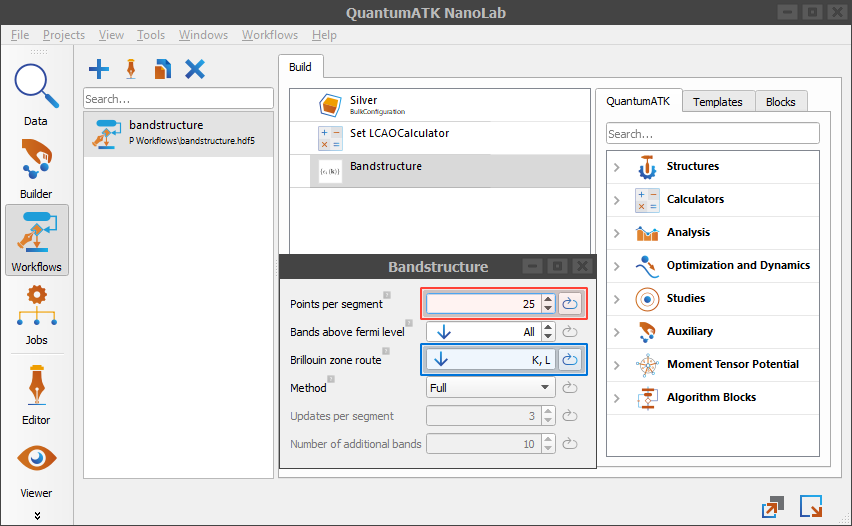Click the Studies category icon
The height and width of the screenshot is (526, 852).
(x=647, y=299)
